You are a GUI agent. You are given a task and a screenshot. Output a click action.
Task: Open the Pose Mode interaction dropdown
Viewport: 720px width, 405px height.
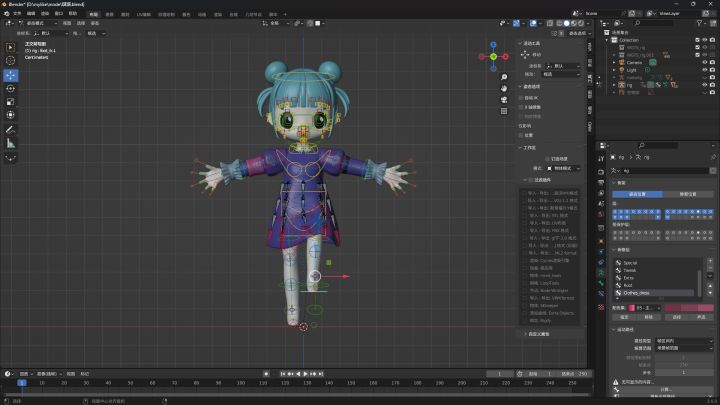click(38, 23)
